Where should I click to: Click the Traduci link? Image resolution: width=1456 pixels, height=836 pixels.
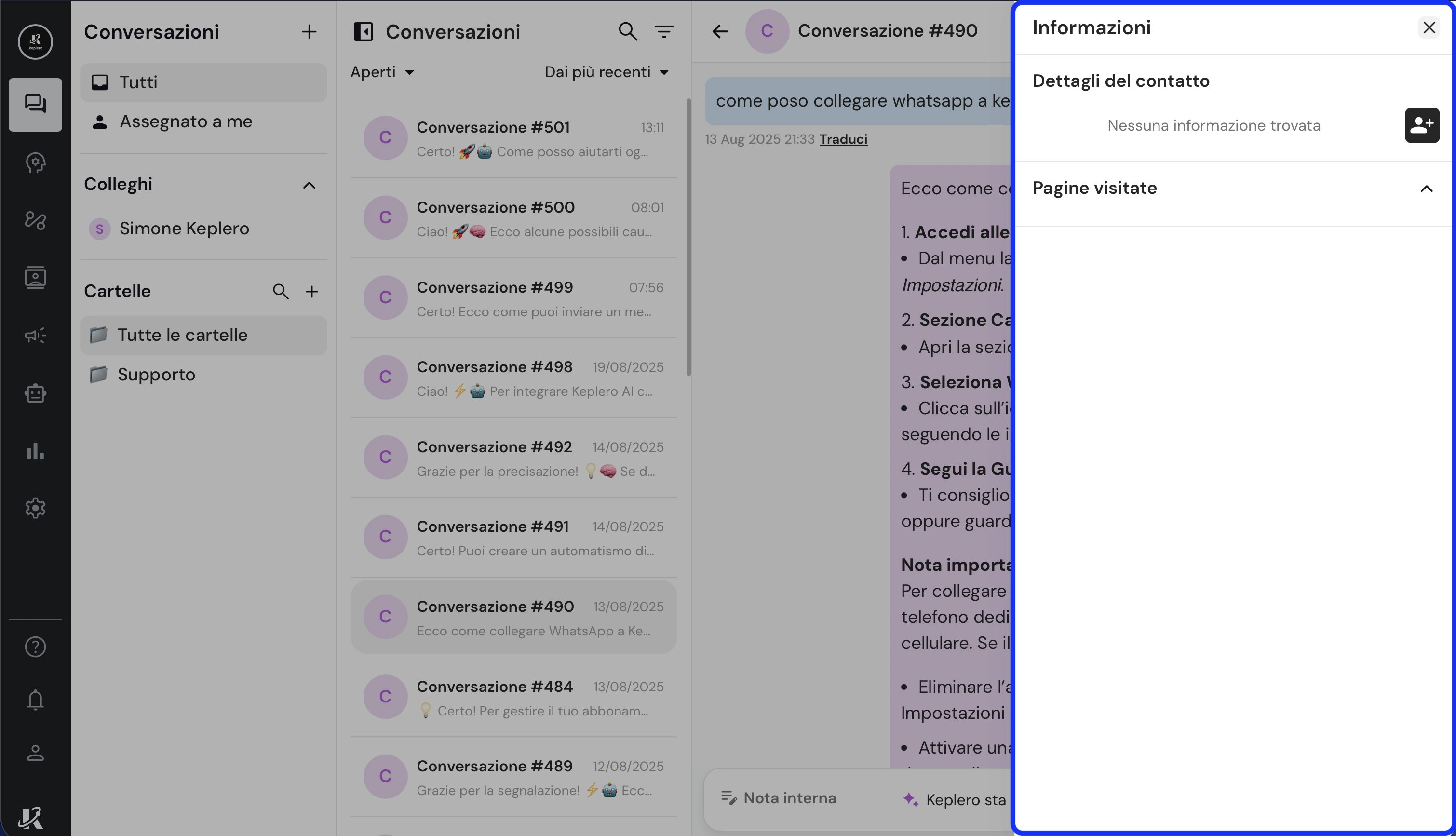843,139
